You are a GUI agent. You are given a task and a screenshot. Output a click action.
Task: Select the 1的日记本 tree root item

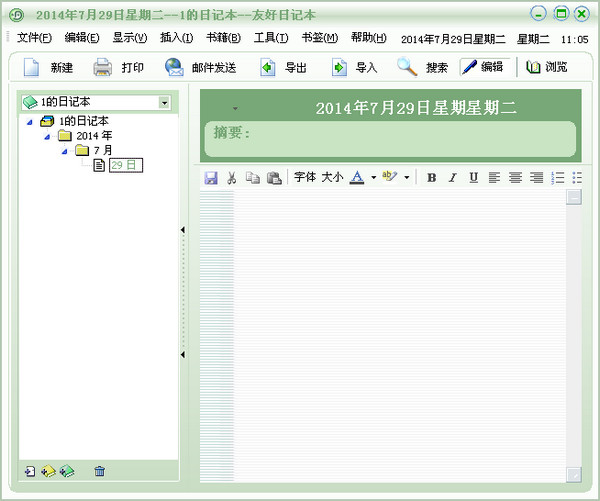point(84,121)
